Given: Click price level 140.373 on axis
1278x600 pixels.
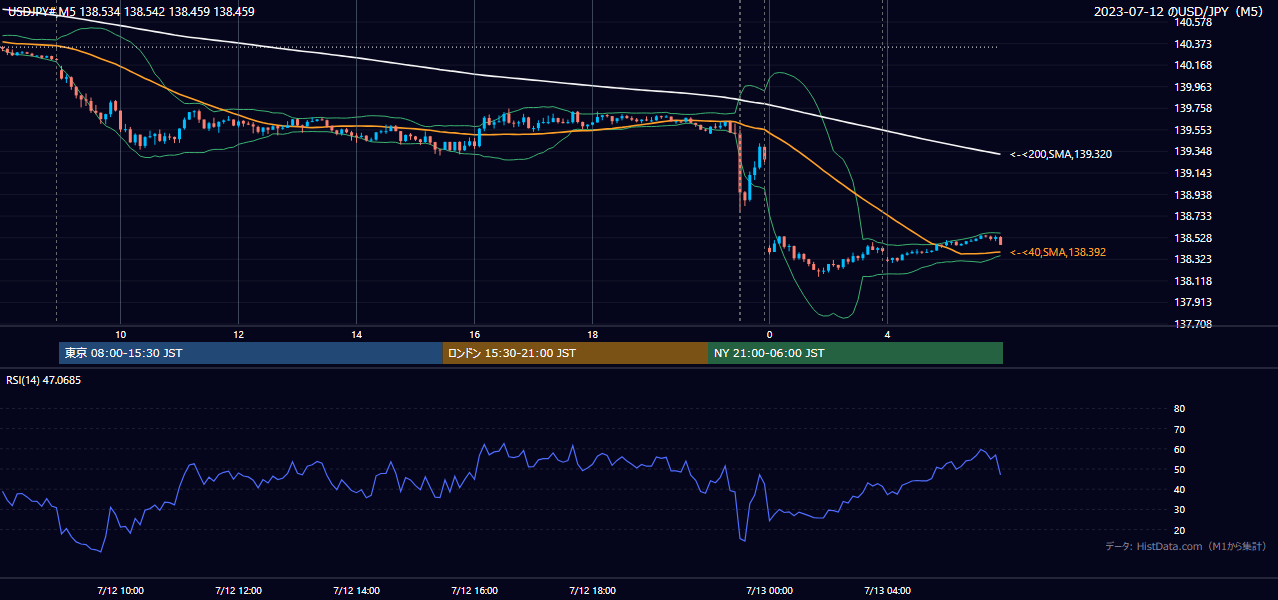Looking at the screenshot, I should point(1194,44).
